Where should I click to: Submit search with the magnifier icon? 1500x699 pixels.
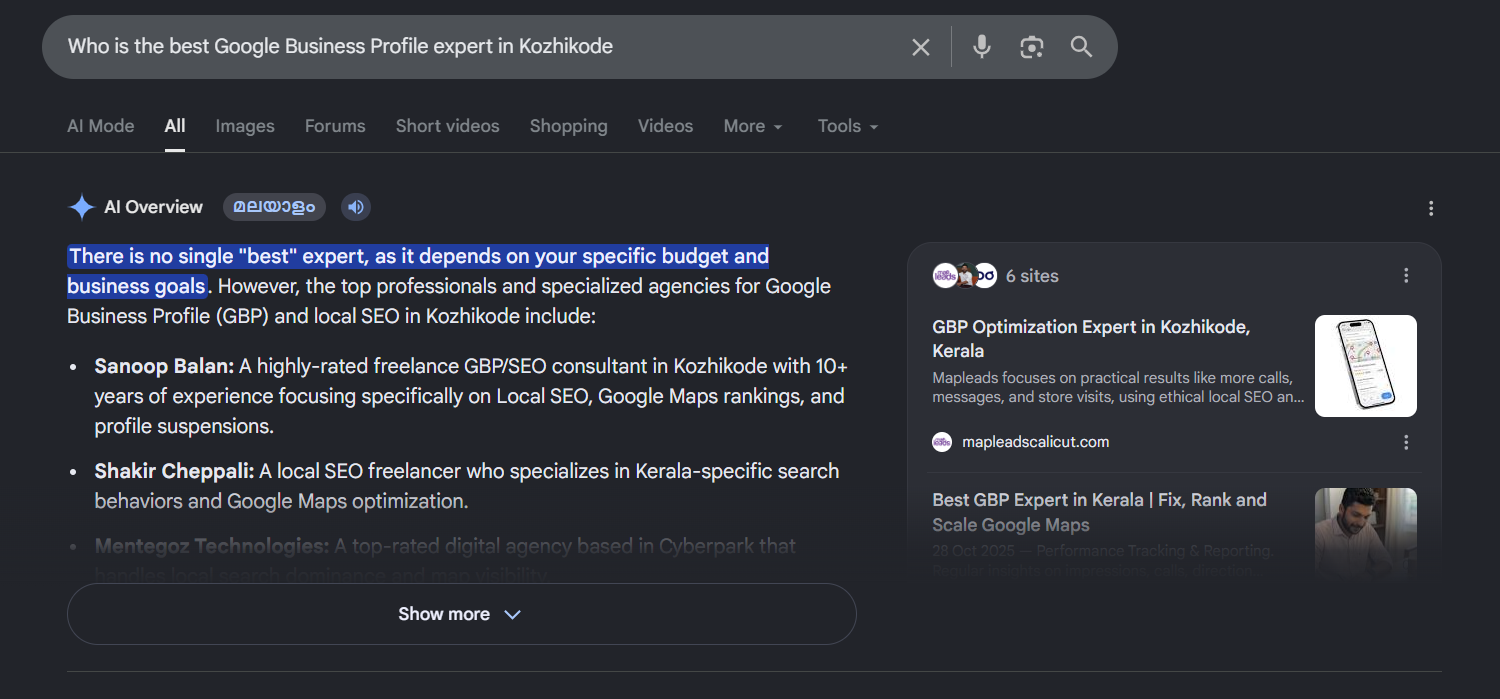tap(1081, 47)
